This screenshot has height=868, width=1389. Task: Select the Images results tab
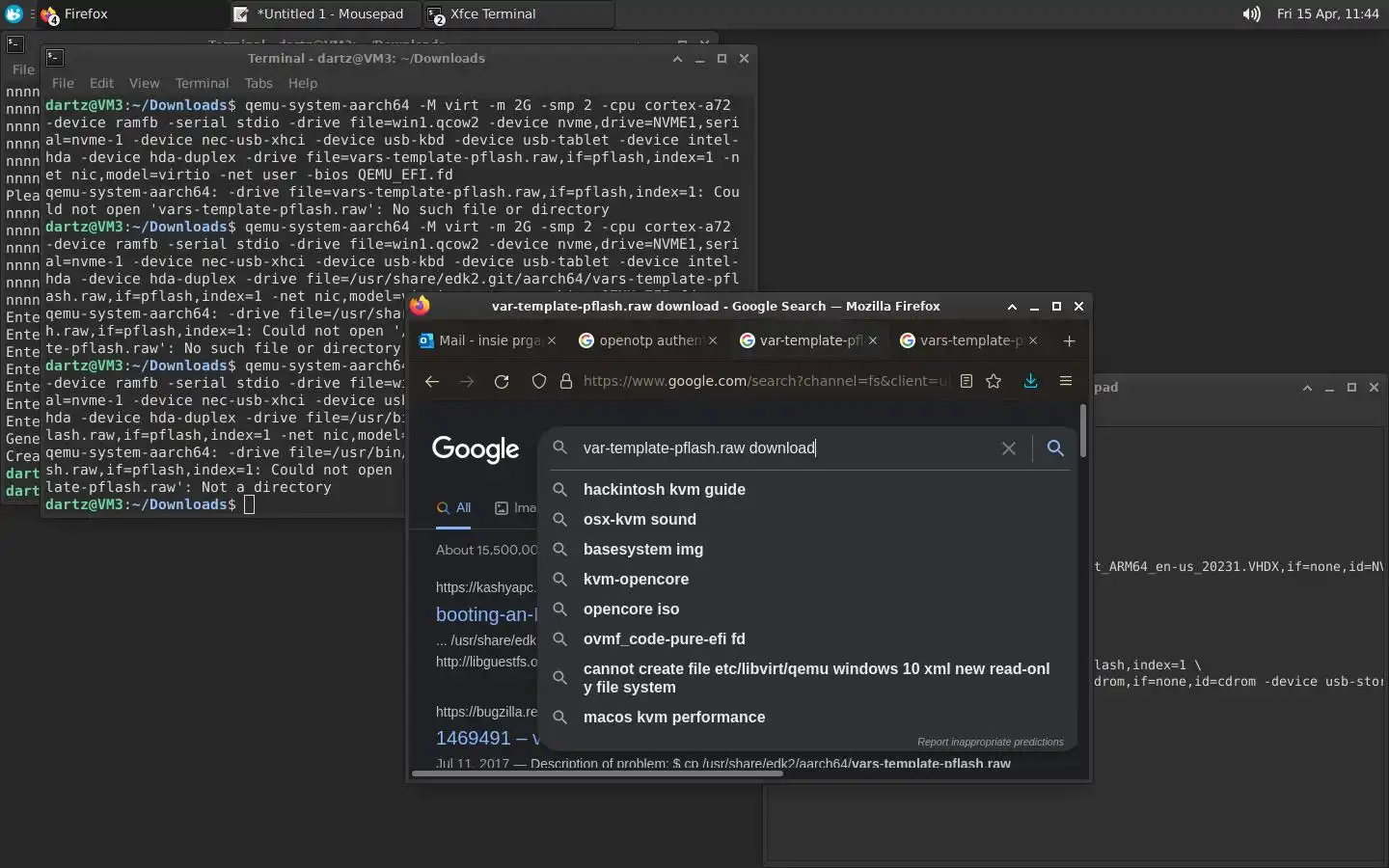tap(515, 507)
